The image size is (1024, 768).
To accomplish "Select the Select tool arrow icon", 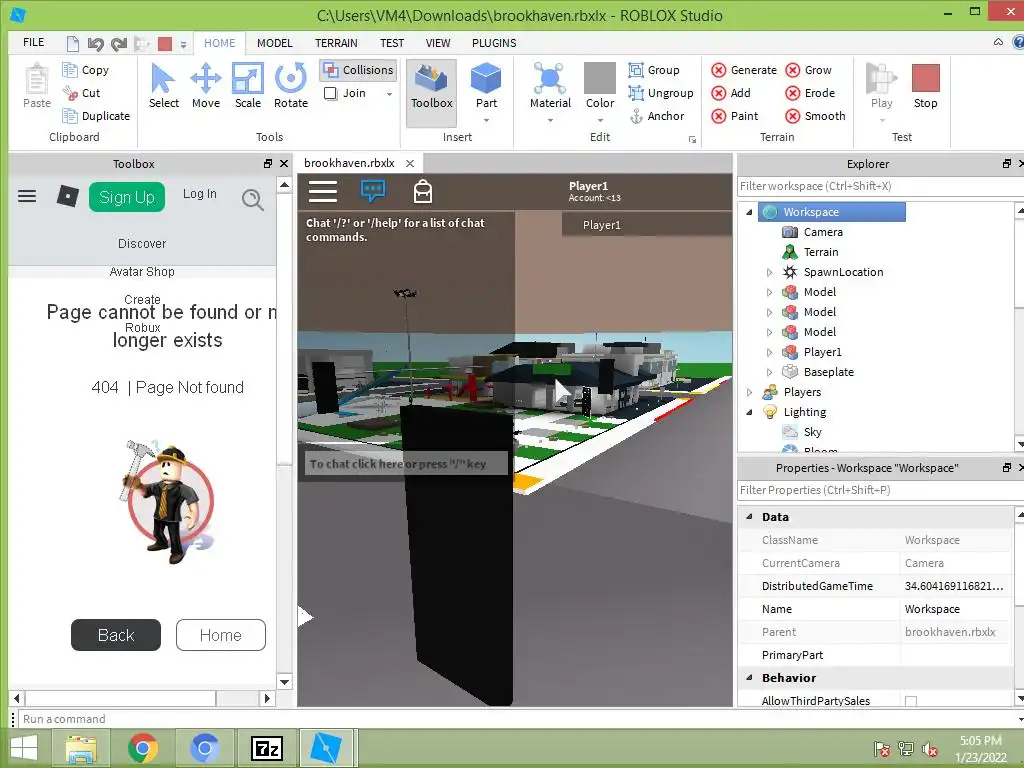I will point(163,78).
